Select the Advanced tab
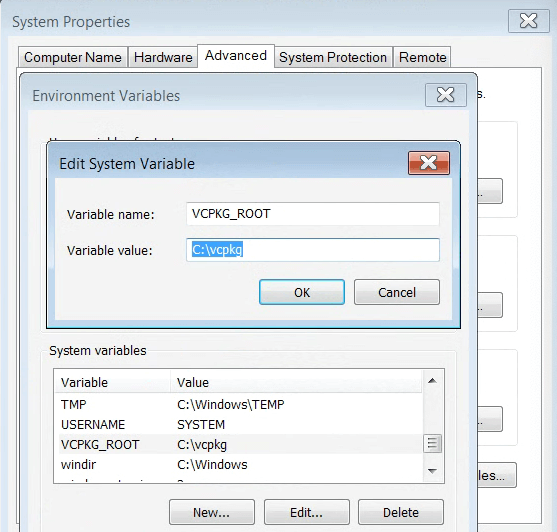The width and height of the screenshot is (557, 532). coord(236,56)
